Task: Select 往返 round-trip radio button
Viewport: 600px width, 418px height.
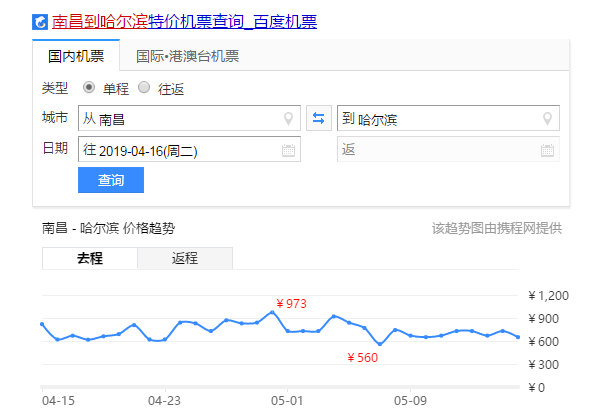Action: click(x=144, y=88)
